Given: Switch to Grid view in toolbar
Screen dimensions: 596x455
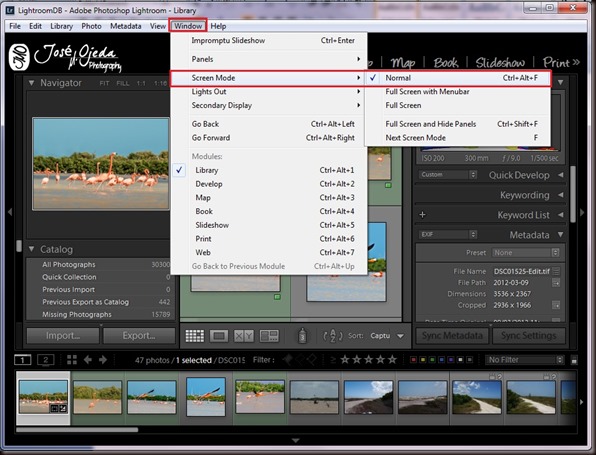Looking at the screenshot, I should [195, 336].
